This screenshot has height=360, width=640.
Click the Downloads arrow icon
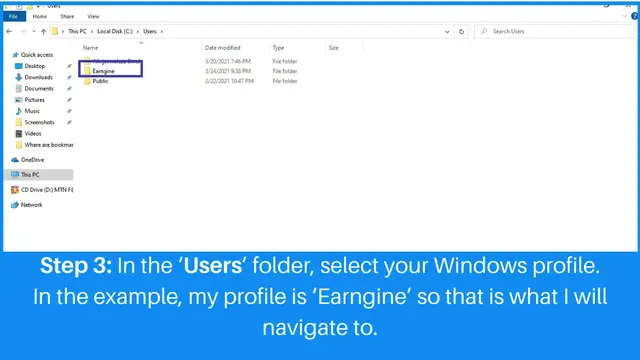[18, 77]
